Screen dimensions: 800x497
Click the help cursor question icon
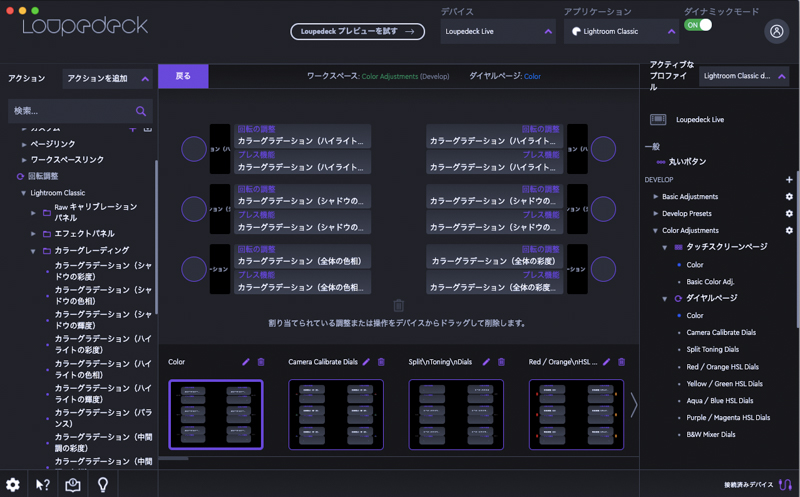(x=43, y=484)
